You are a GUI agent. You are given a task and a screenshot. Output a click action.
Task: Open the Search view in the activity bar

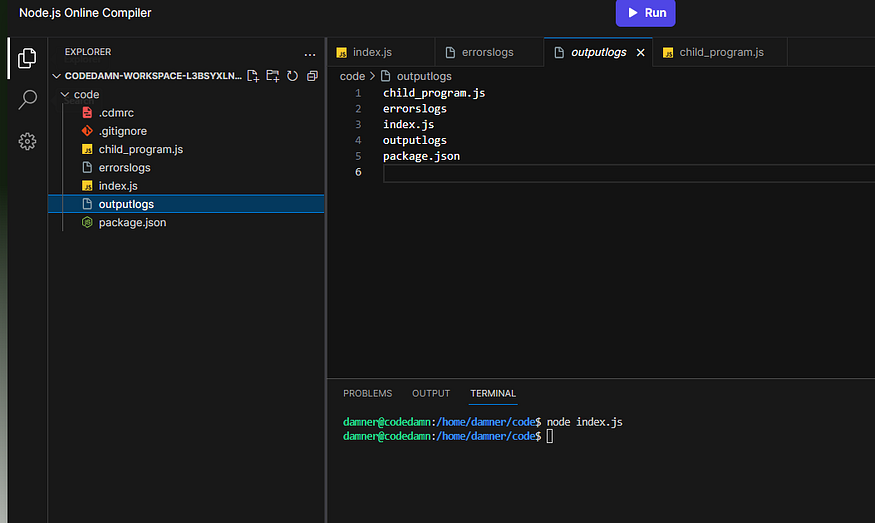pos(27,100)
